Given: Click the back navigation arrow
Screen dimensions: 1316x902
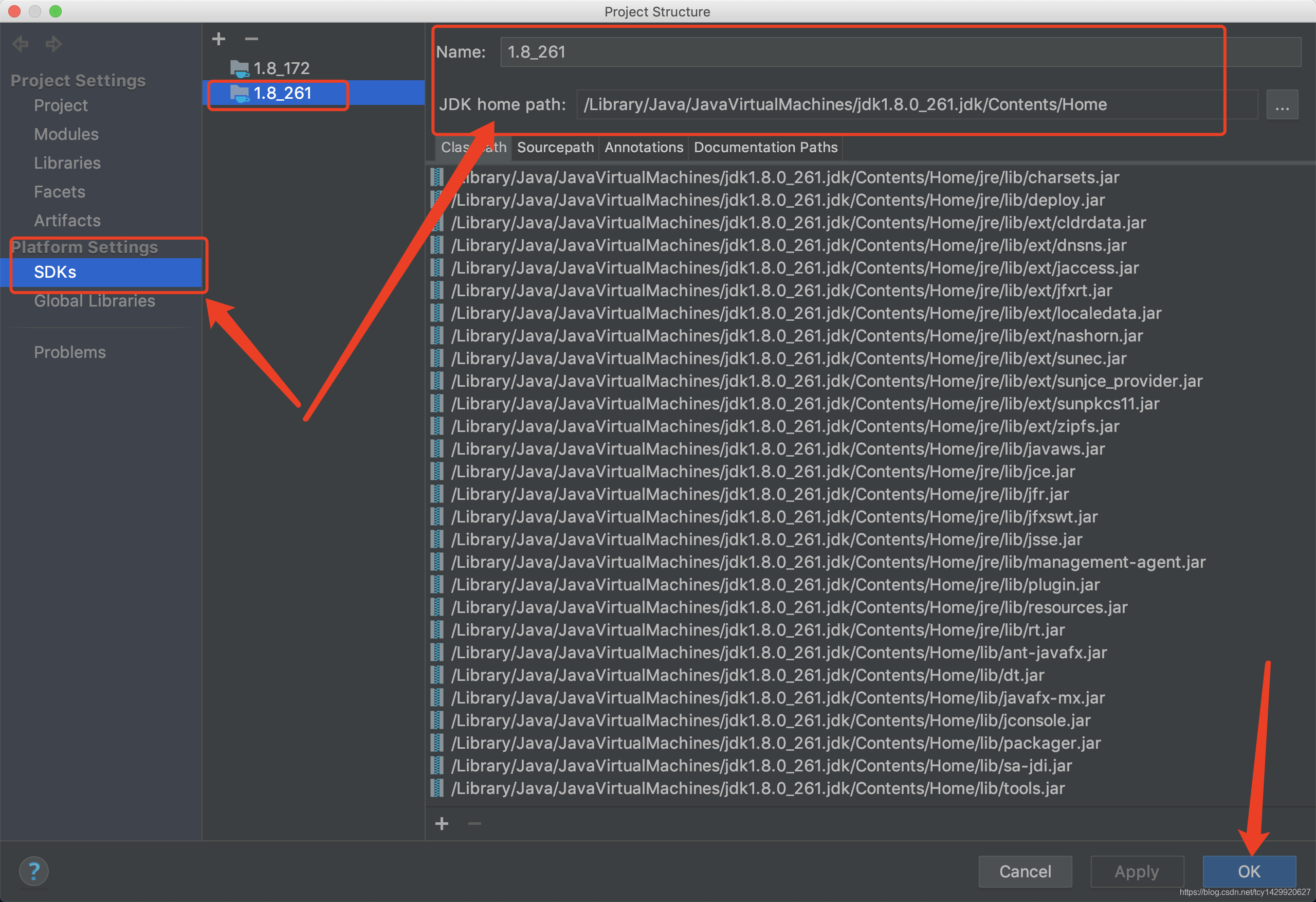Looking at the screenshot, I should click(x=21, y=44).
